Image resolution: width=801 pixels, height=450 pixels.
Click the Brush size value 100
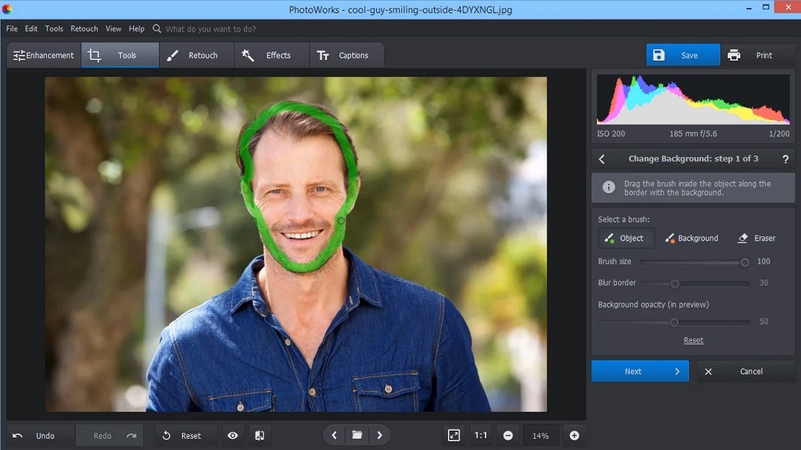point(763,262)
